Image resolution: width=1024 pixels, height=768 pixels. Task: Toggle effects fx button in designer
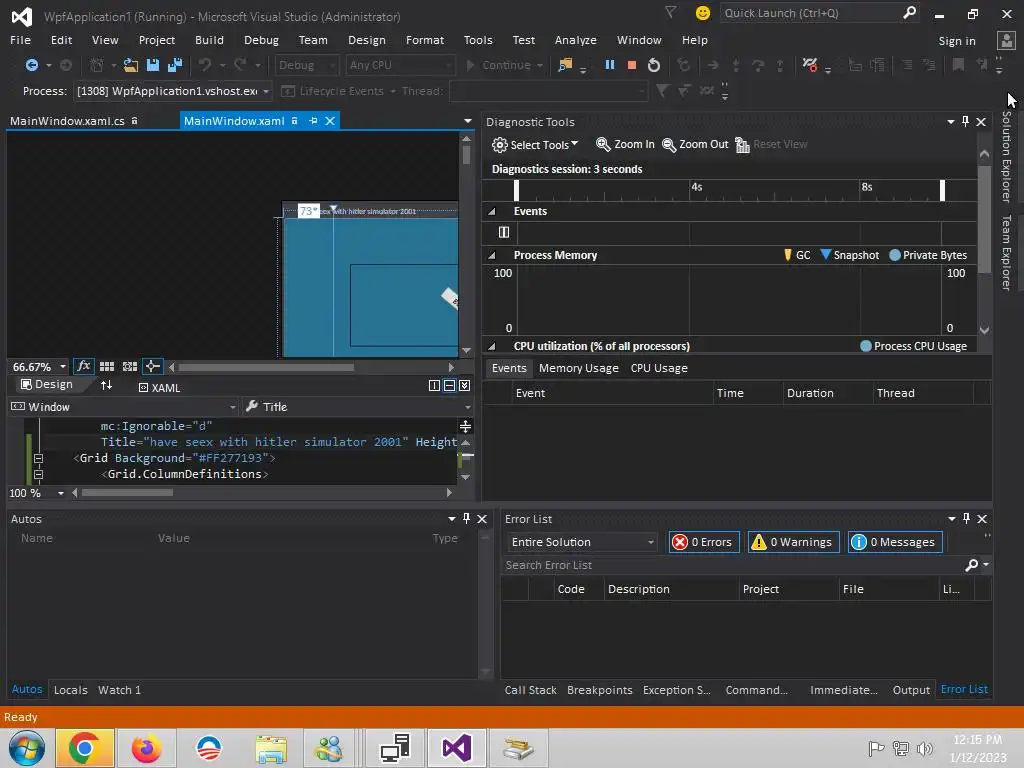click(84, 366)
